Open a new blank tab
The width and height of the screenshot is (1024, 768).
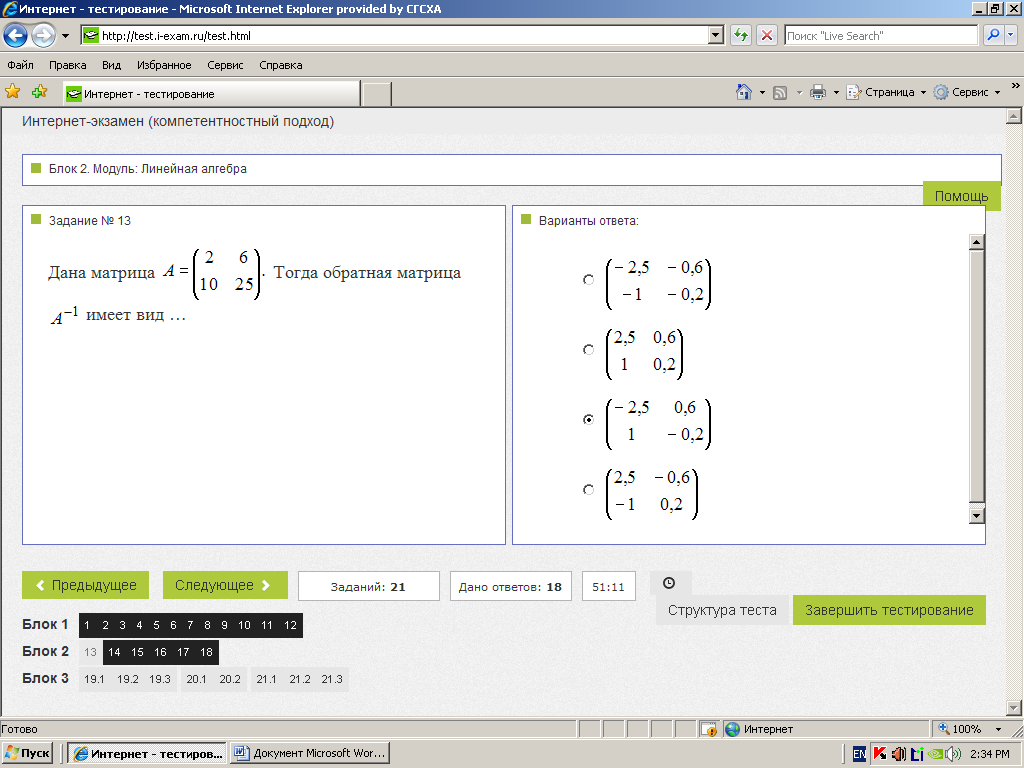(376, 94)
